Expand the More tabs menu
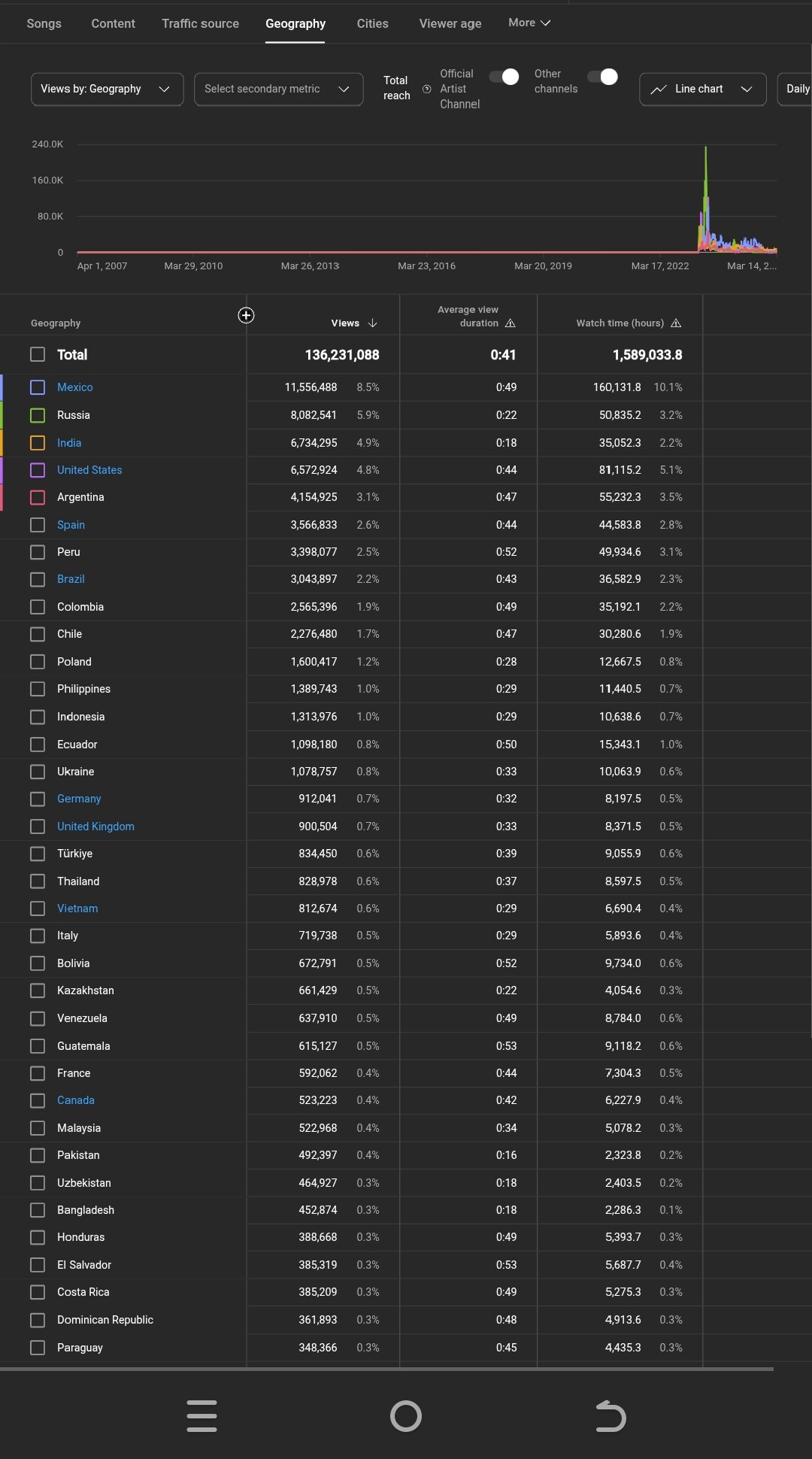The height and width of the screenshot is (1459, 812). pyautogui.click(x=529, y=23)
